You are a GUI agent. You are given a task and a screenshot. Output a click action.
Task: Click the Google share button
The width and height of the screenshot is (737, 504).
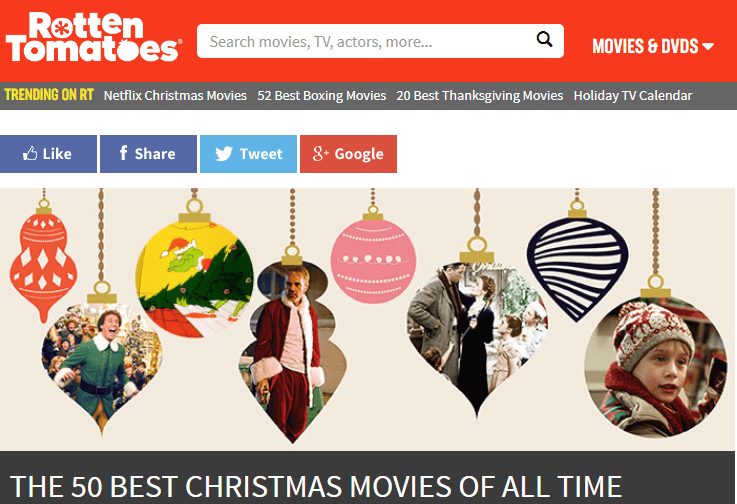coord(348,154)
